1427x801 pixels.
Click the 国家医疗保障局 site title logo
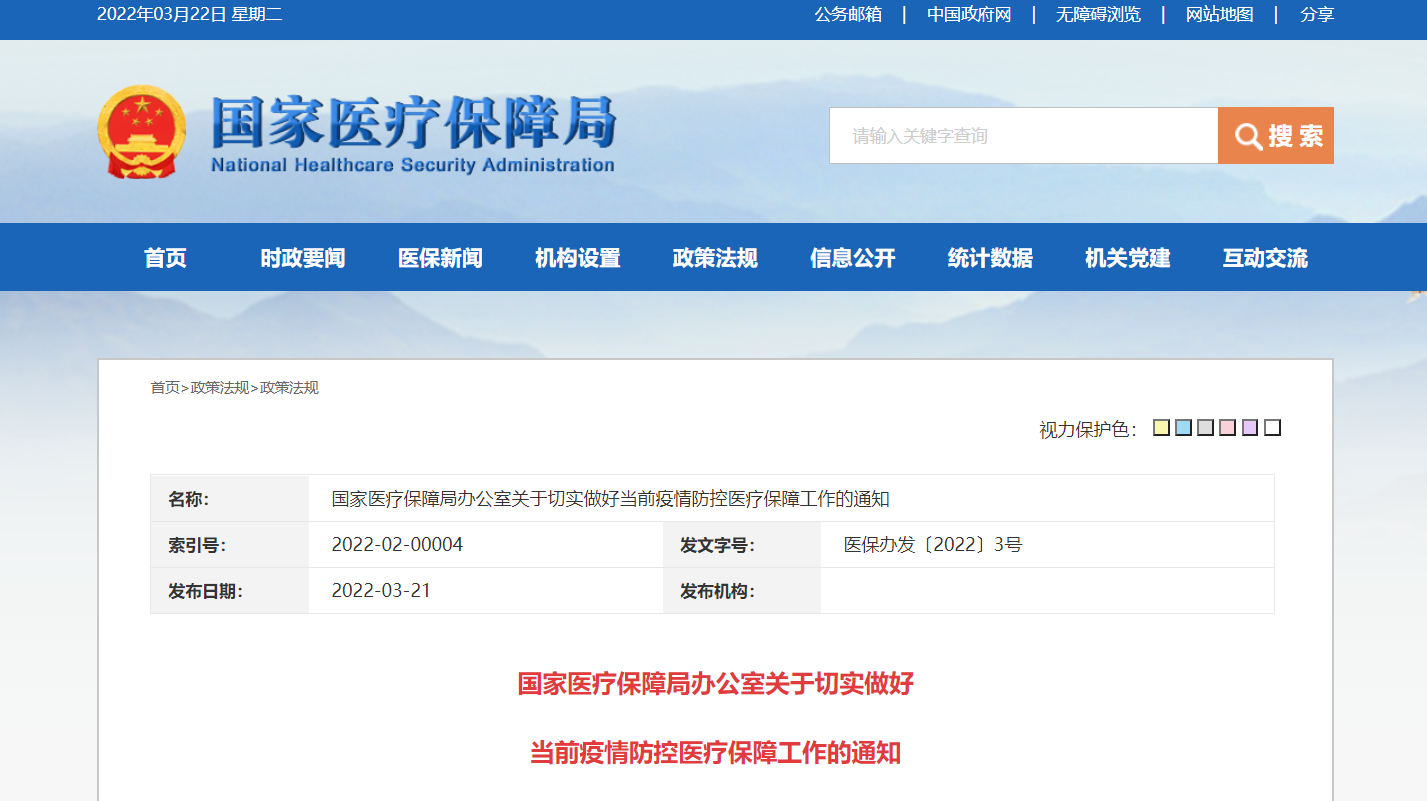[413, 135]
